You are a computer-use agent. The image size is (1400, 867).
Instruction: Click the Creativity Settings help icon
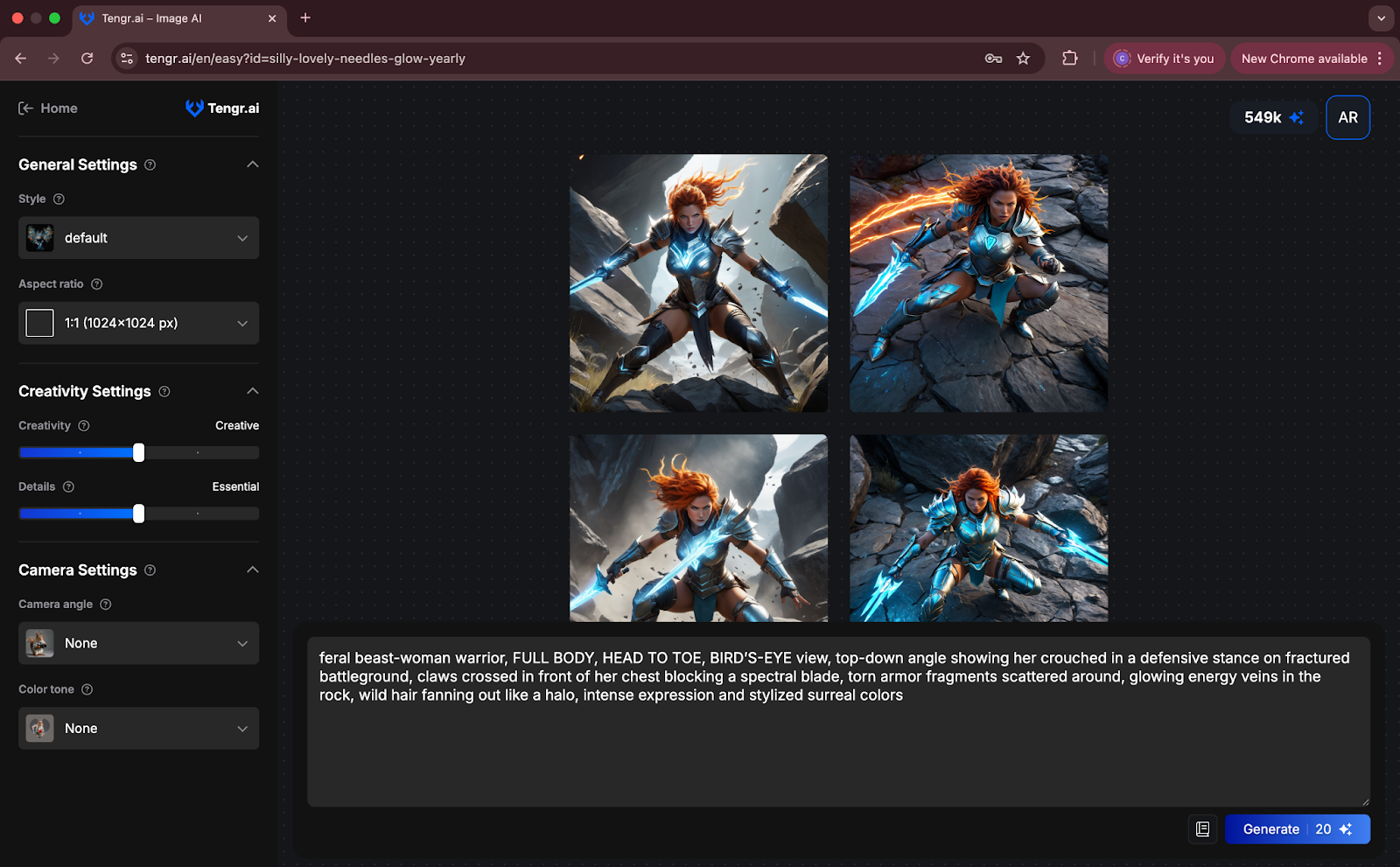[x=164, y=391]
